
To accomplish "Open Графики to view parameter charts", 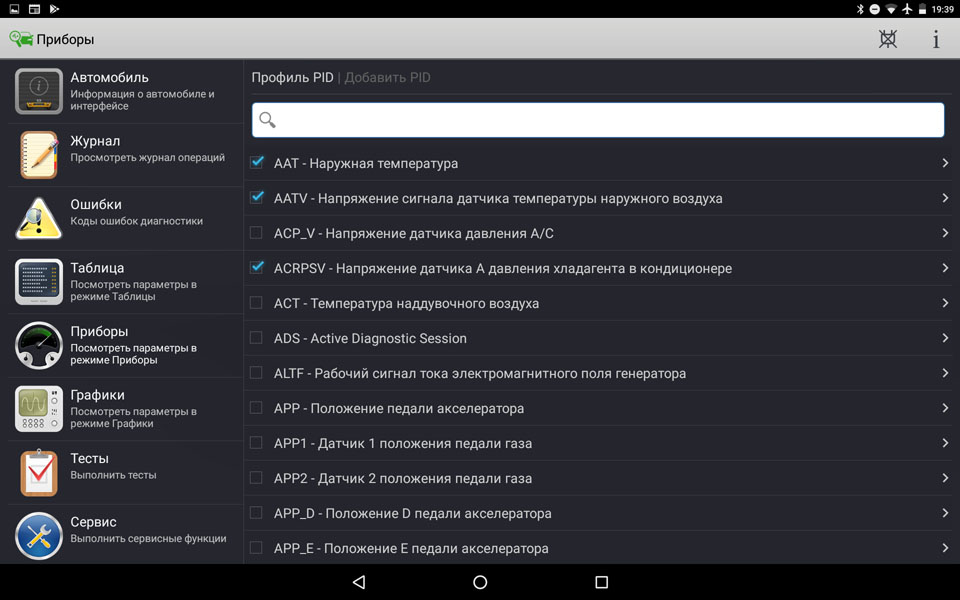I will 38,409.
